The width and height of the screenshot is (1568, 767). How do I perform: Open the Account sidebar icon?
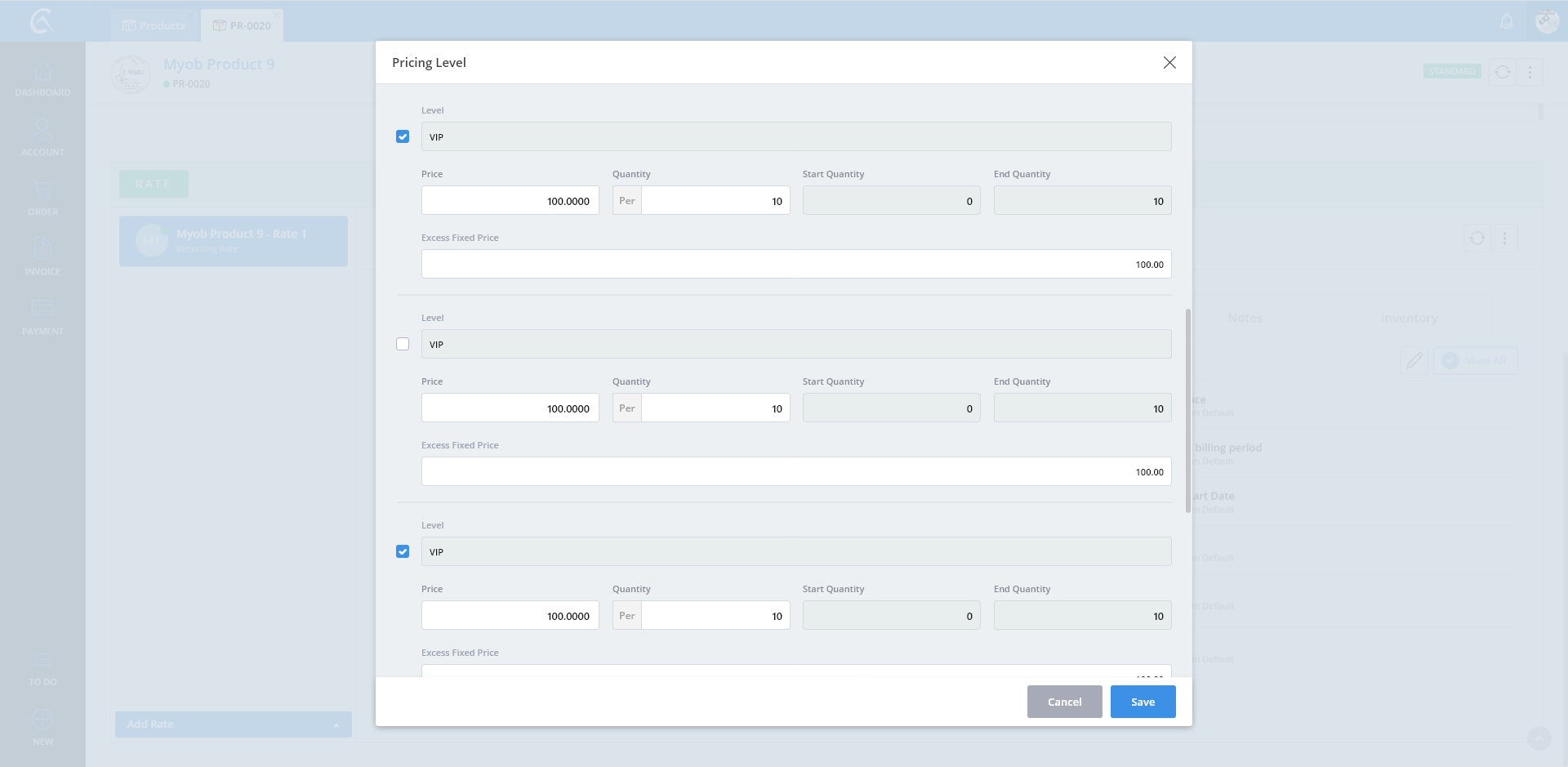[x=42, y=137]
